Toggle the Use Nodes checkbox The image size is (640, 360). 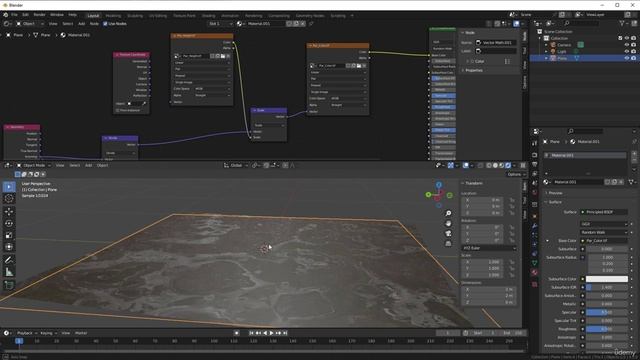click(105, 24)
